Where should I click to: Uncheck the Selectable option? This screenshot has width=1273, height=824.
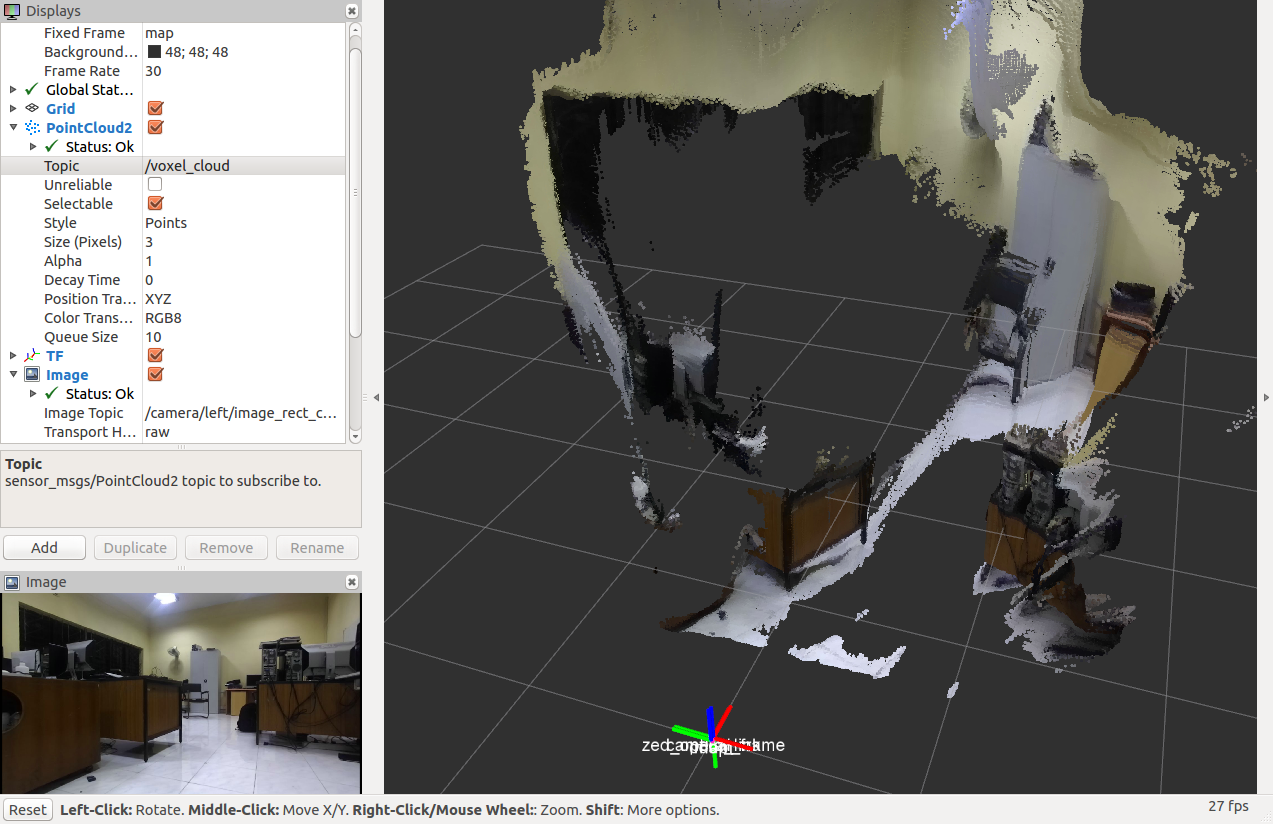155,204
